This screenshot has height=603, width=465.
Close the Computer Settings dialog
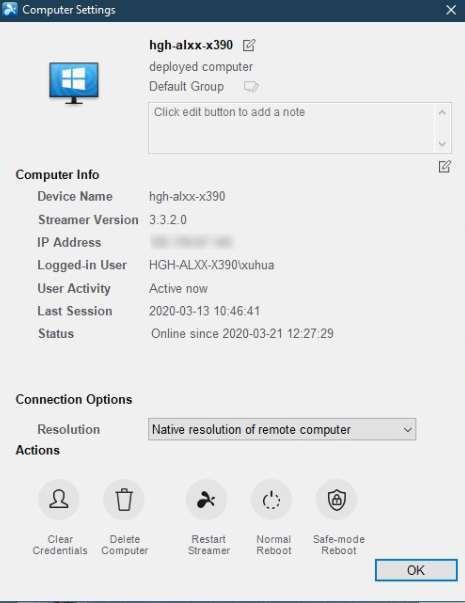451,10
